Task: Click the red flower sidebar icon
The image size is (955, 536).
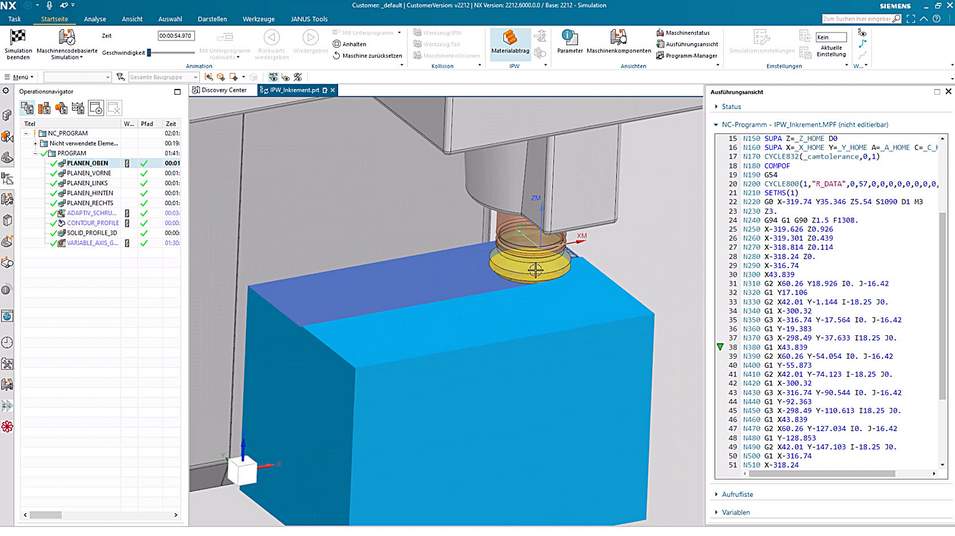Action: pyautogui.click(x=7, y=426)
